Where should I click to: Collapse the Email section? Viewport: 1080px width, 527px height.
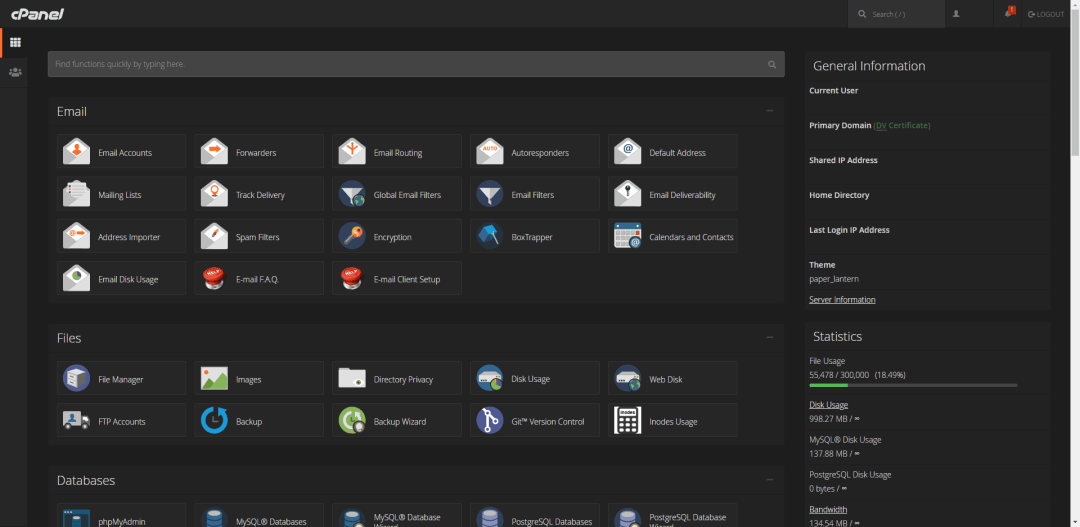click(x=769, y=111)
